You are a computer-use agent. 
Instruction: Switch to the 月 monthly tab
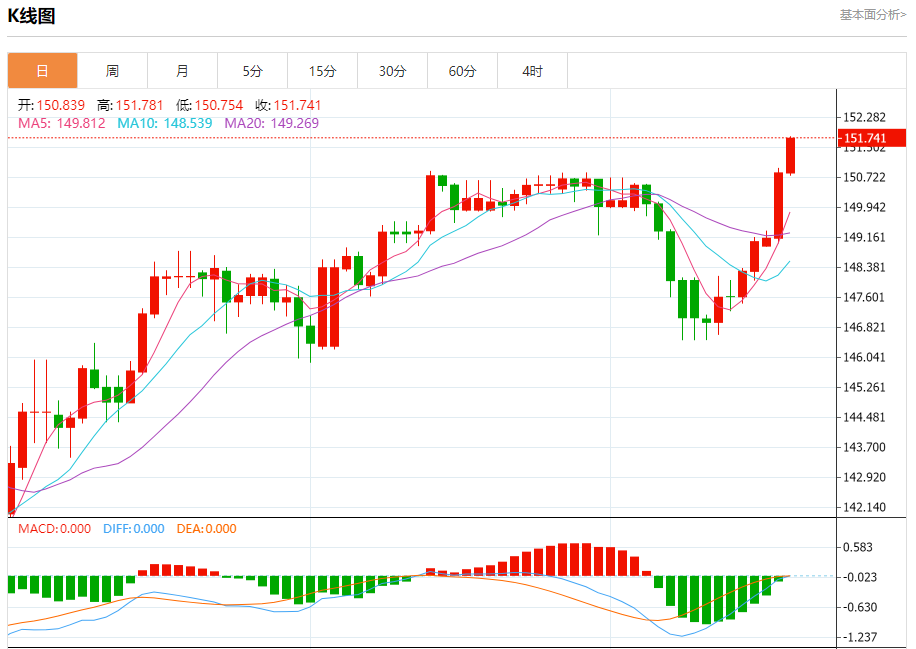coord(182,71)
